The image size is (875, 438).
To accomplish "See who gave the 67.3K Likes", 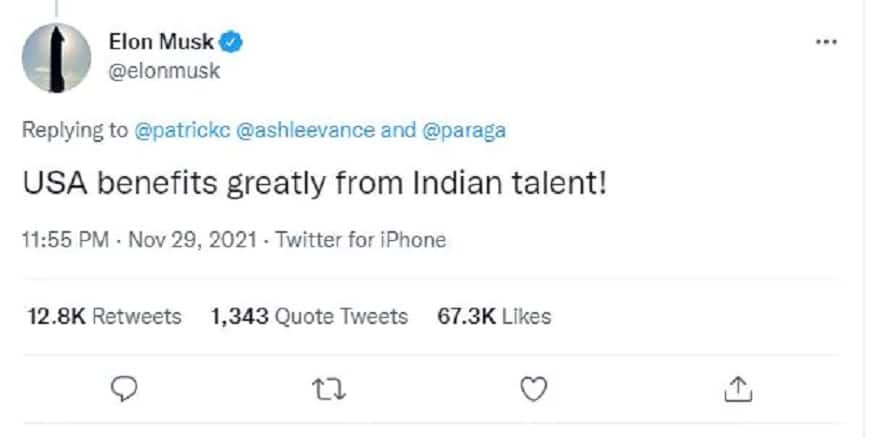I will [x=494, y=317].
